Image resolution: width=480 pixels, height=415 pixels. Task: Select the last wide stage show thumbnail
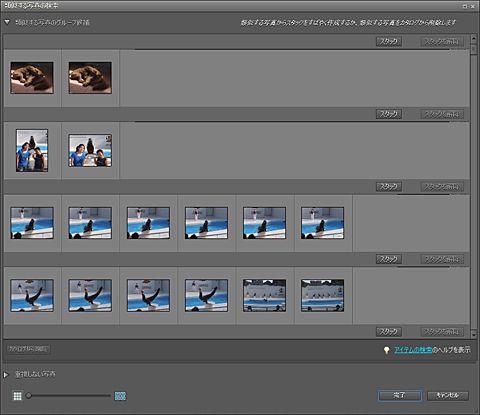click(x=322, y=295)
